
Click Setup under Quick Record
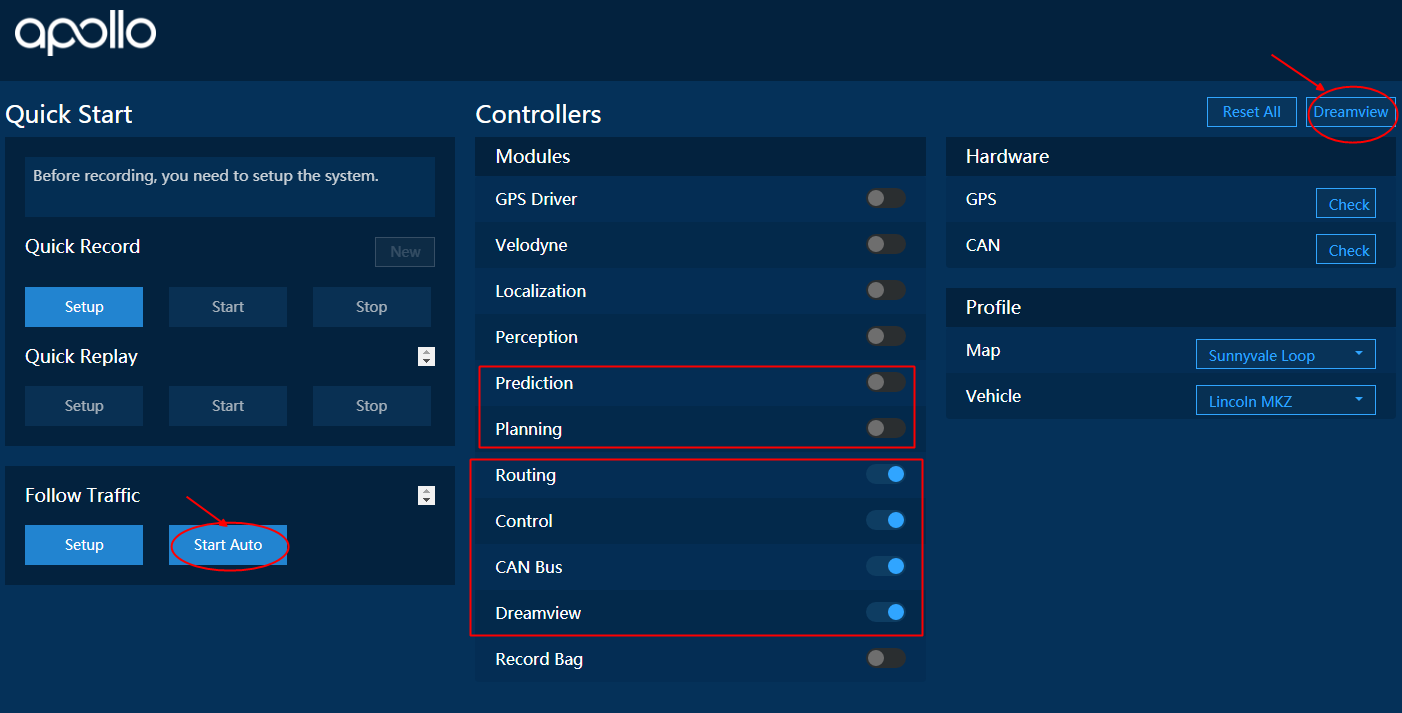pos(84,307)
